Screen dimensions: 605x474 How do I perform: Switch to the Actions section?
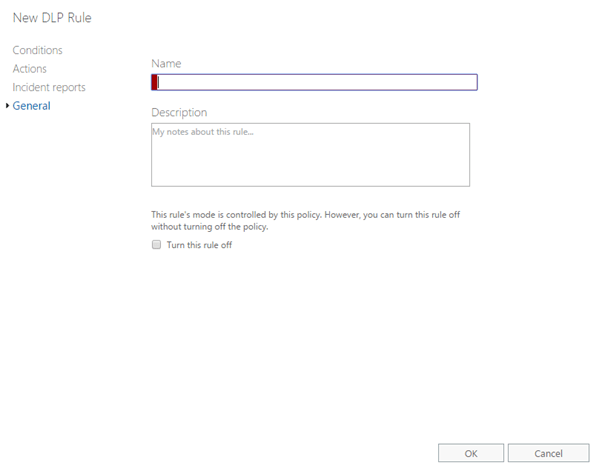pos(29,69)
